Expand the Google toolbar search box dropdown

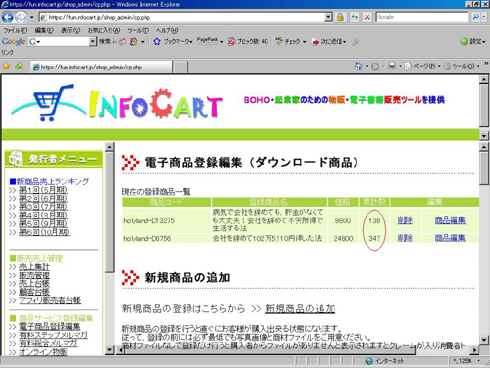(93, 42)
